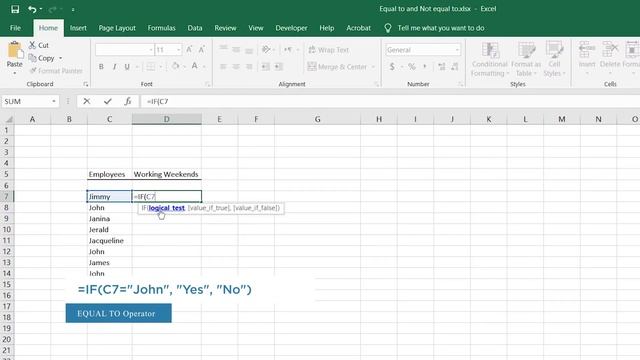Click the Save icon in the title bar
Viewport: 640px width, 360px height.
coord(15,9)
